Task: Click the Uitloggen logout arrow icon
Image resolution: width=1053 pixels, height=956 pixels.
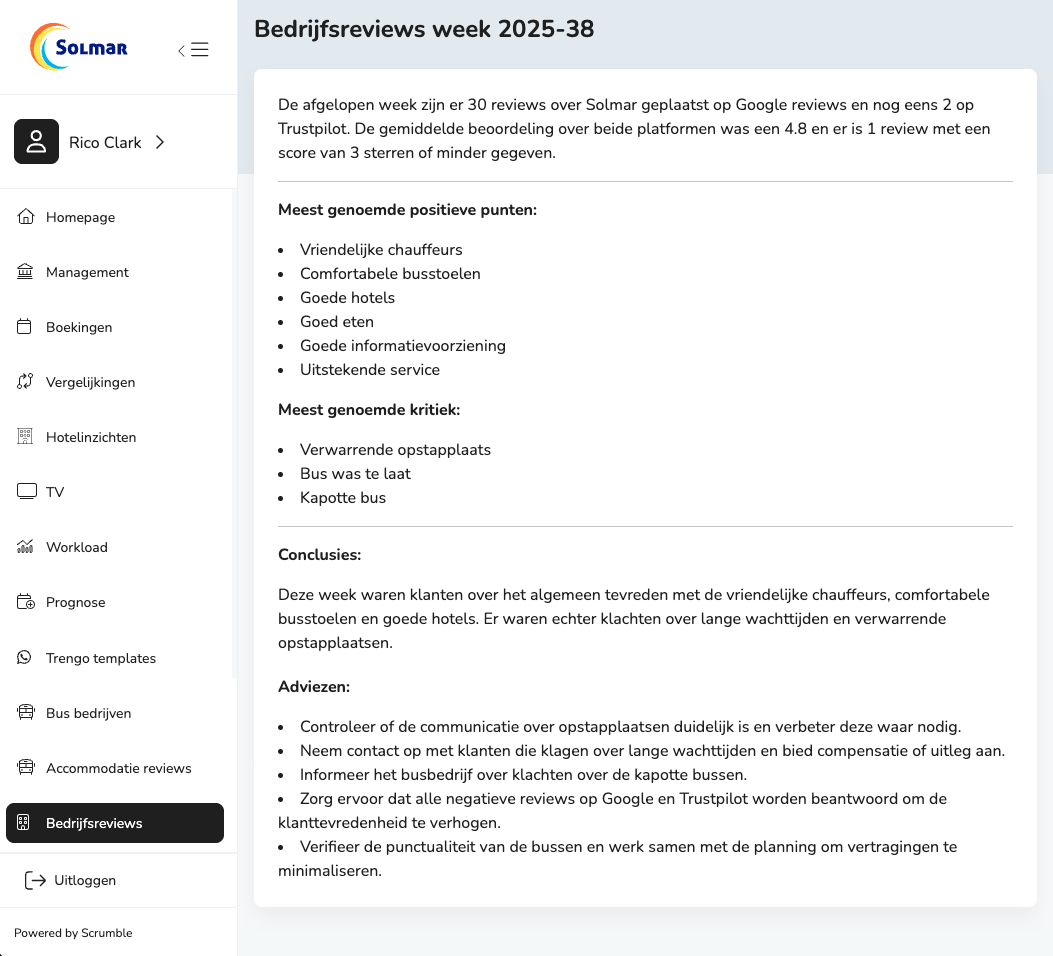Action: coord(35,880)
